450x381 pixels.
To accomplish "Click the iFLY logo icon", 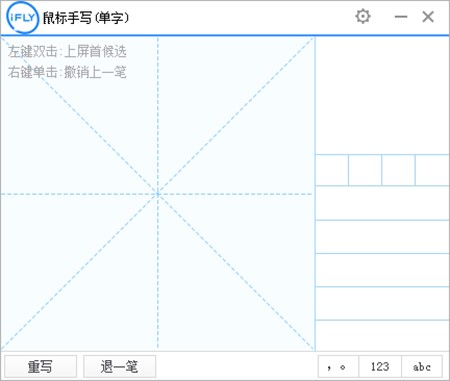I will coord(22,18).
